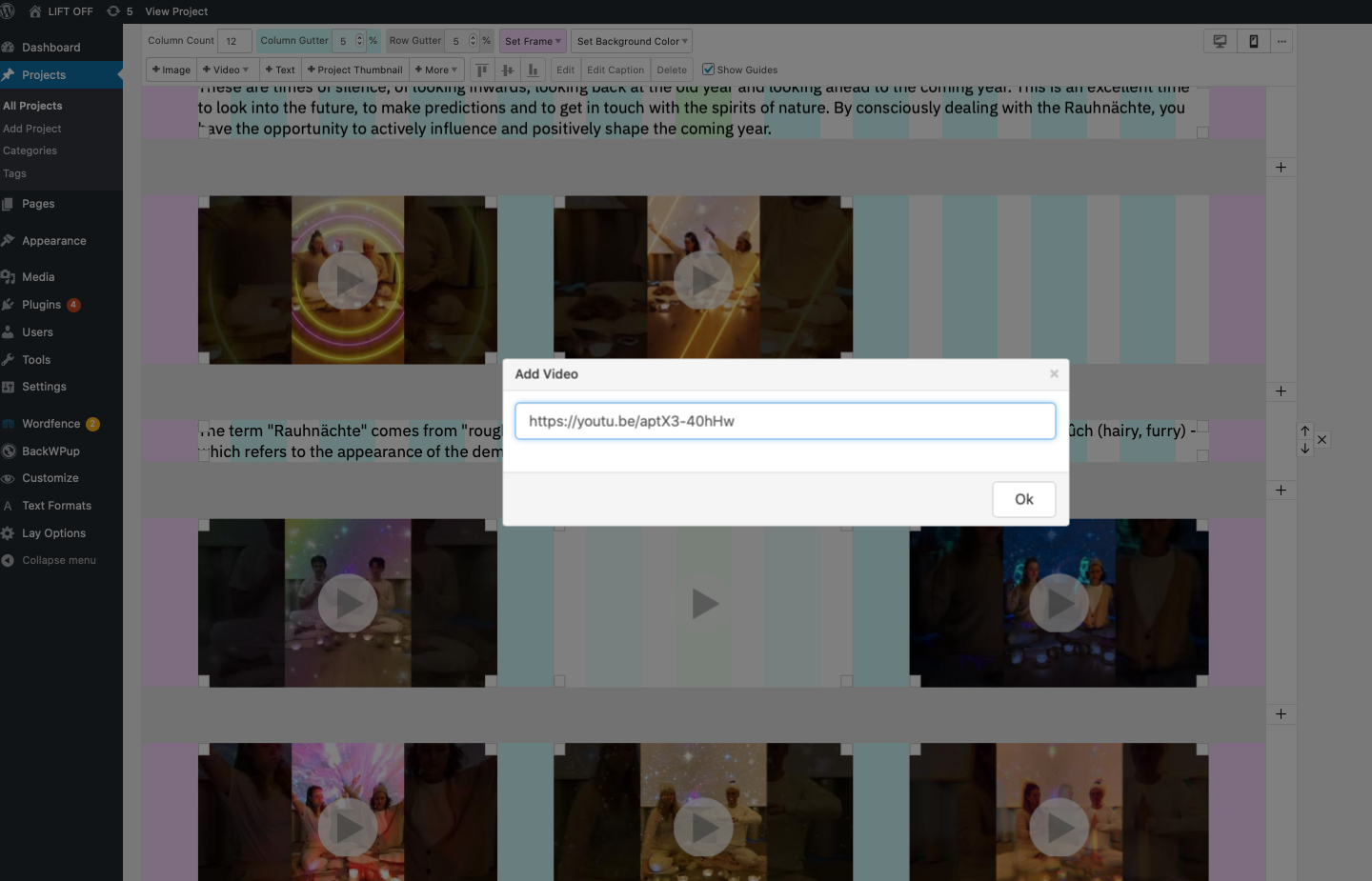Click the align middle icon
Viewport: 1372px width, 881px height.
click(508, 70)
